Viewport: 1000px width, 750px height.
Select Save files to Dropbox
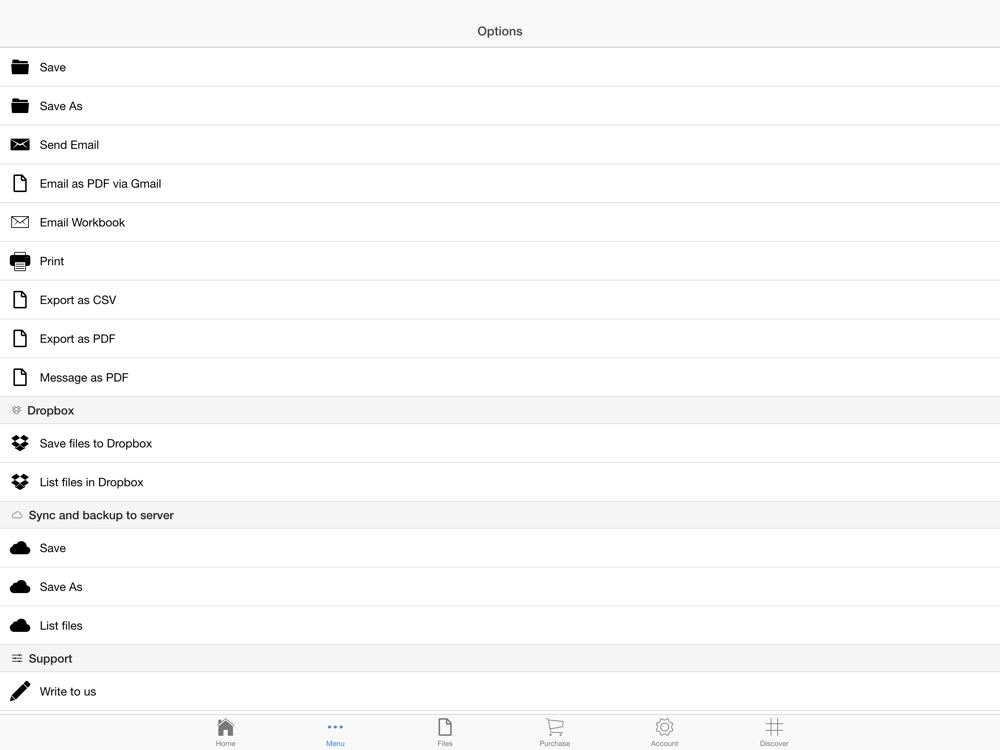click(500, 443)
